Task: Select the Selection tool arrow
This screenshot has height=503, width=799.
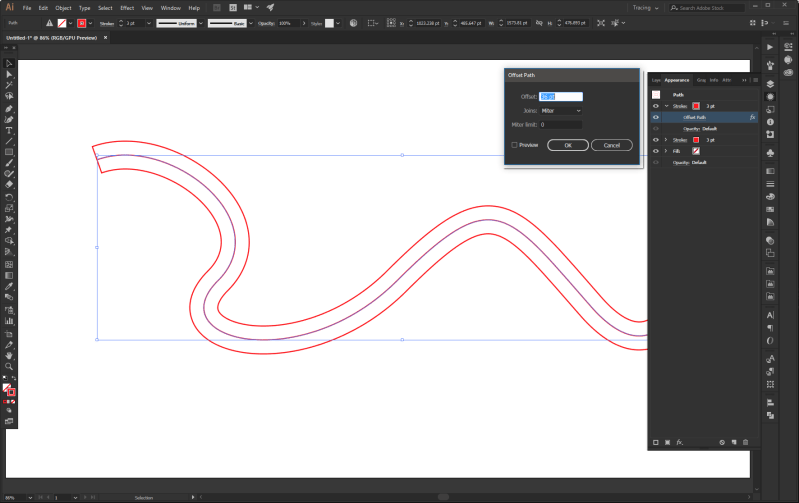Action: pos(9,63)
